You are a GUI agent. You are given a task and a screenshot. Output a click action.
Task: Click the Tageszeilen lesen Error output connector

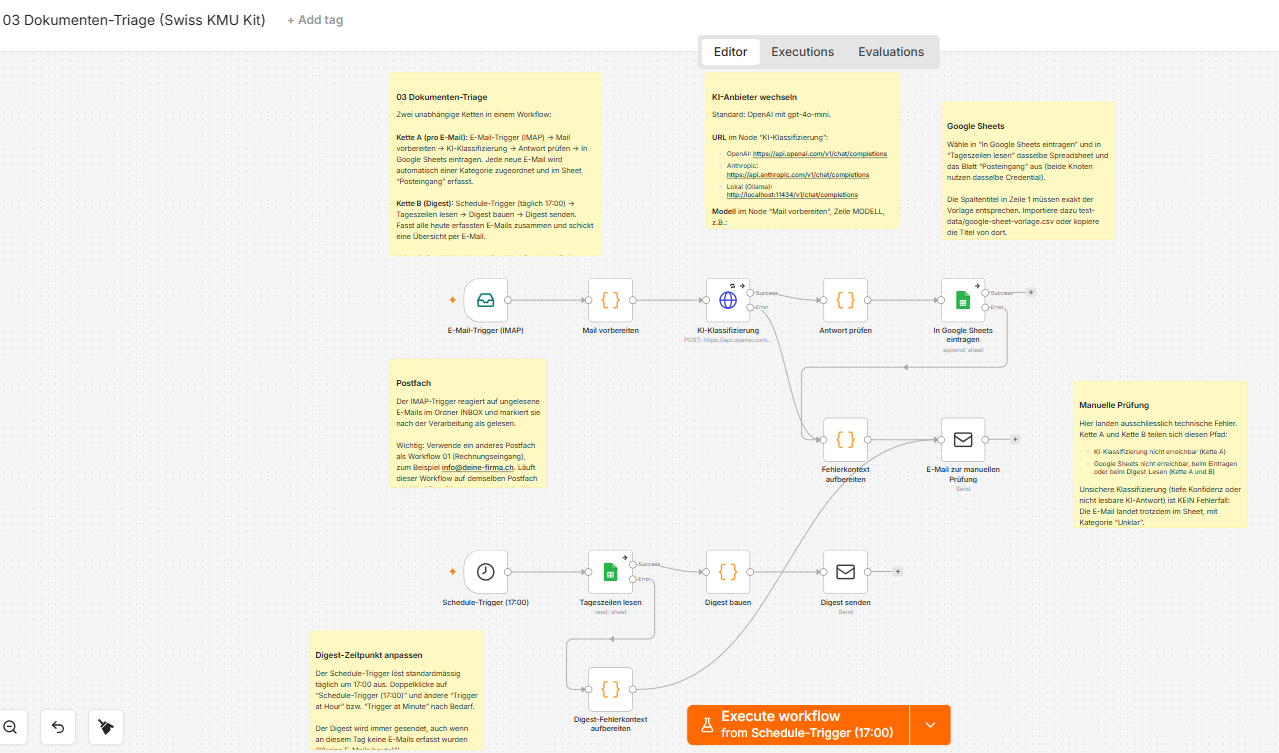633,579
